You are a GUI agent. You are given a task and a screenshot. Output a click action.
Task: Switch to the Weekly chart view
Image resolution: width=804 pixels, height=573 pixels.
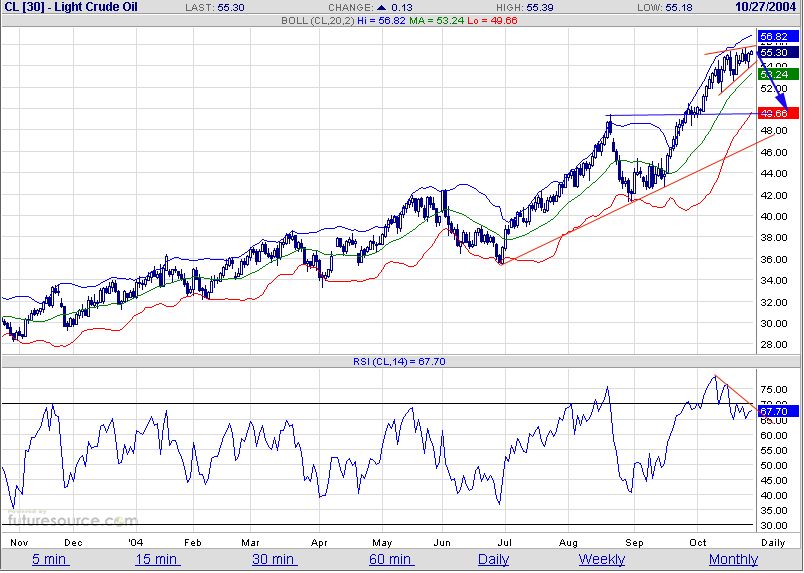click(x=601, y=559)
